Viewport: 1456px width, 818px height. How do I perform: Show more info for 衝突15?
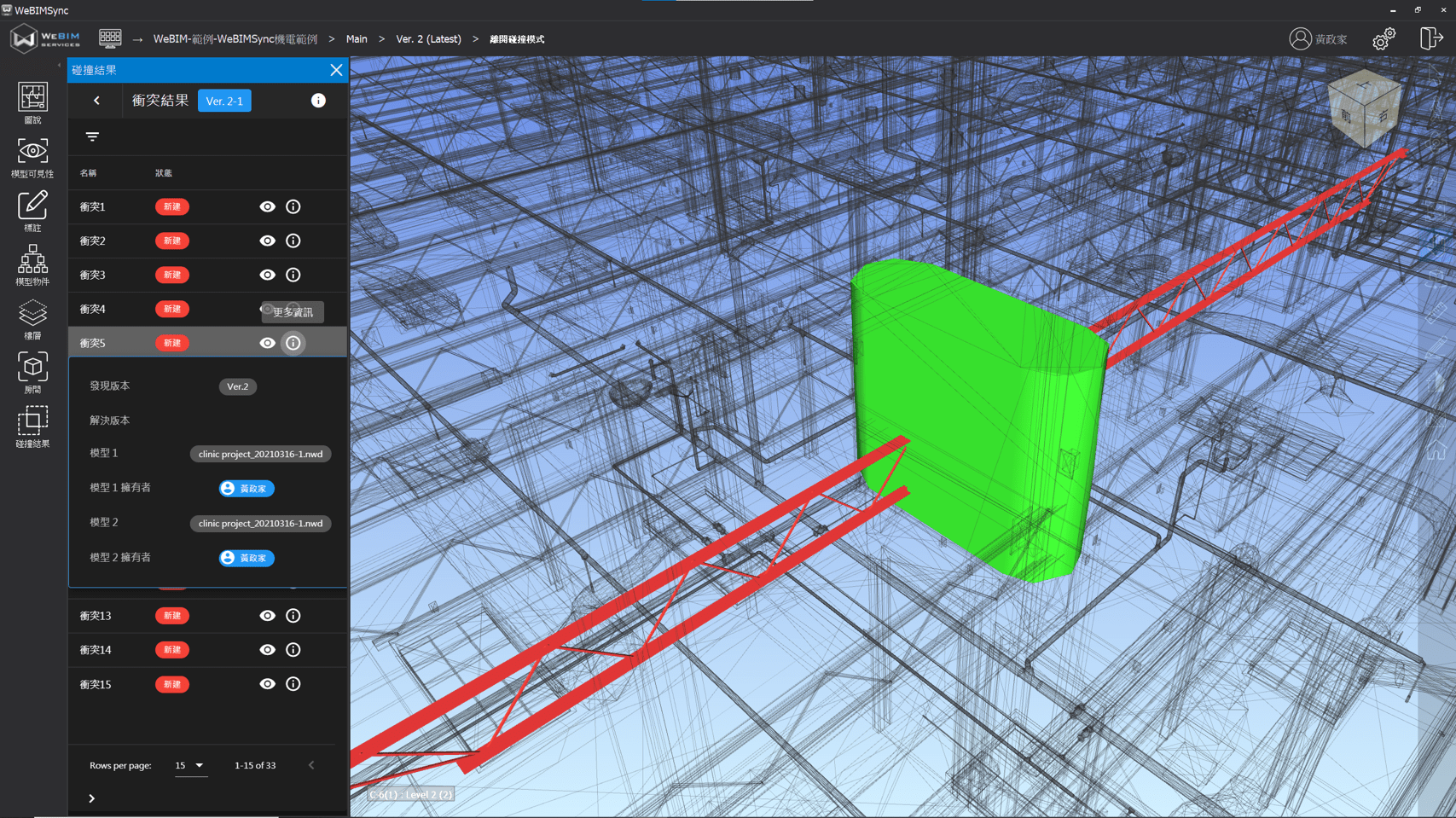pyautogui.click(x=293, y=684)
